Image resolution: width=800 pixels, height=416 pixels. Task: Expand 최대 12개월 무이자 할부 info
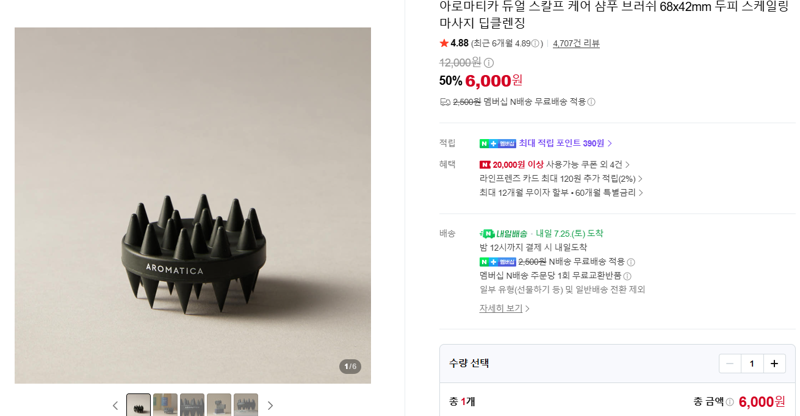561,192
